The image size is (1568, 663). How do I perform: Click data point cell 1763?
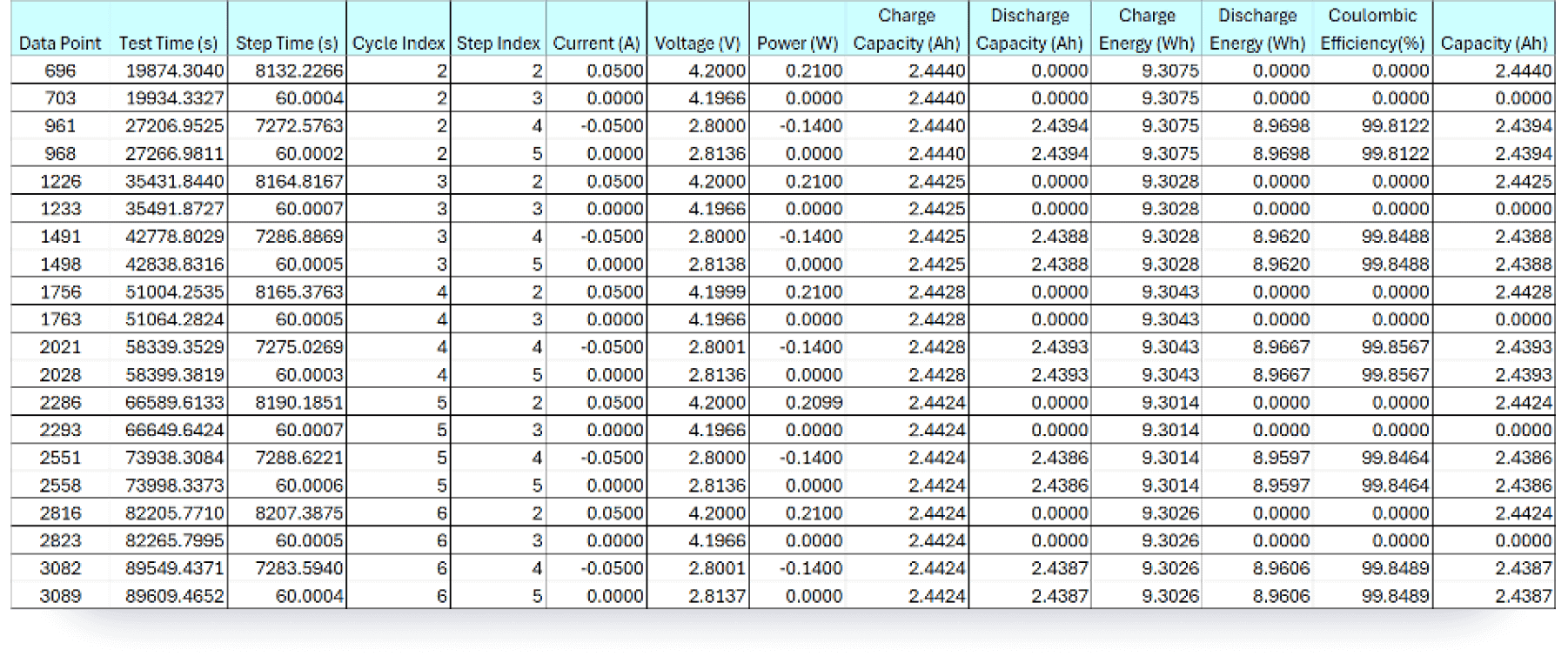[x=60, y=319]
